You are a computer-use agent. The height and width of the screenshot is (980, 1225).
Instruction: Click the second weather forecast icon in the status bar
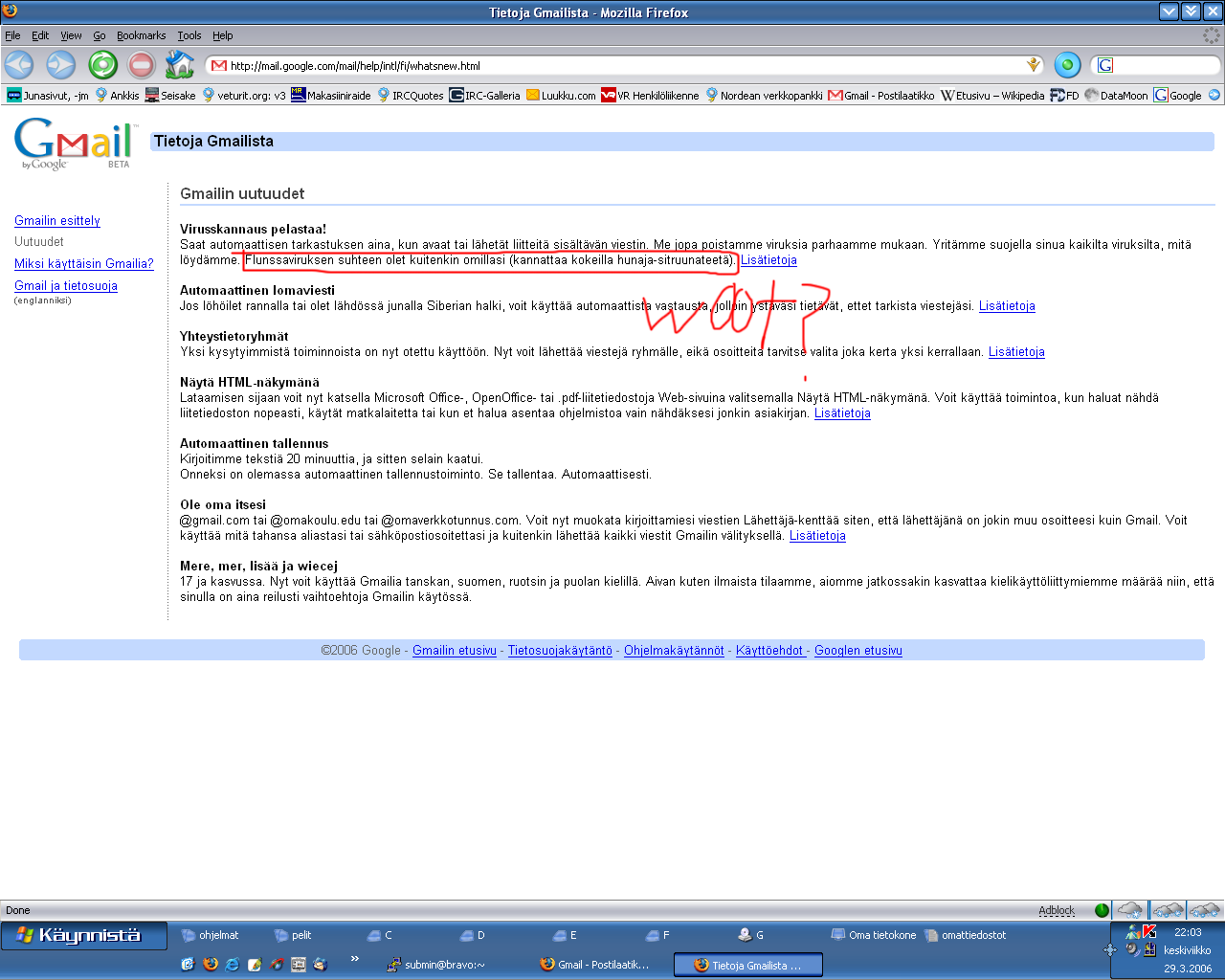(x=1168, y=909)
